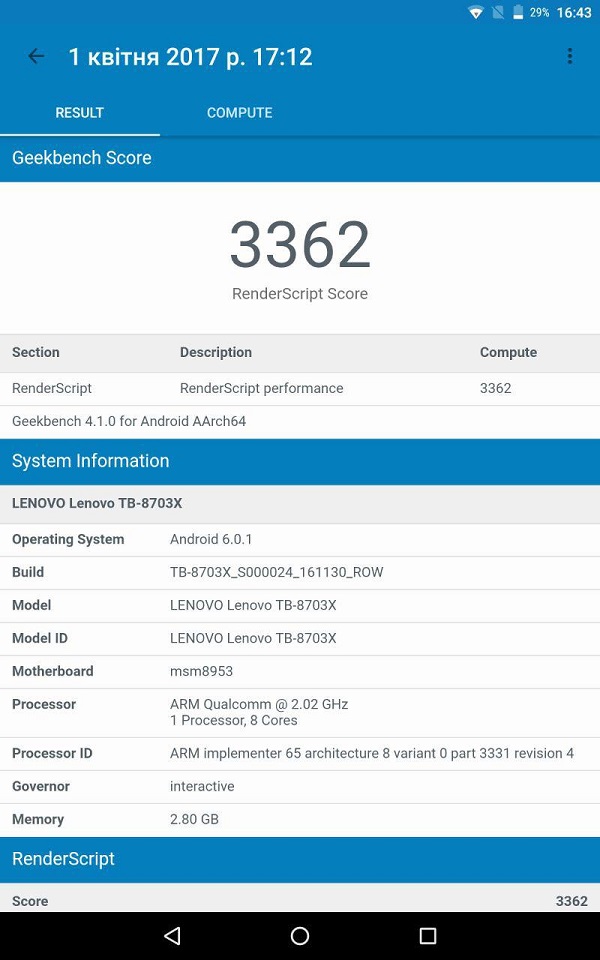Image resolution: width=600 pixels, height=960 pixels.
Task: Select the RenderScript performance table row
Action: tap(300, 388)
